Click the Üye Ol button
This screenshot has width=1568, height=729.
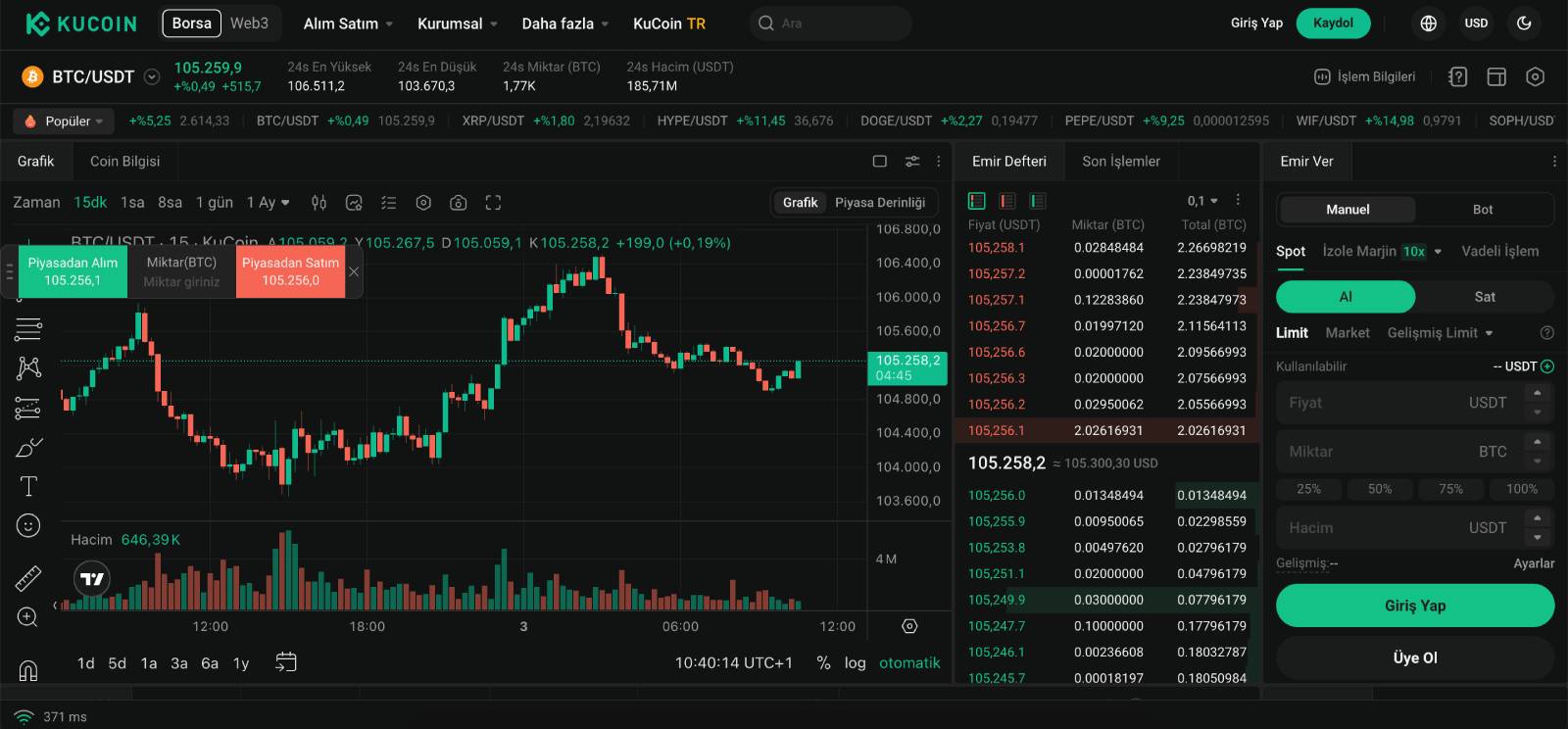(1415, 657)
